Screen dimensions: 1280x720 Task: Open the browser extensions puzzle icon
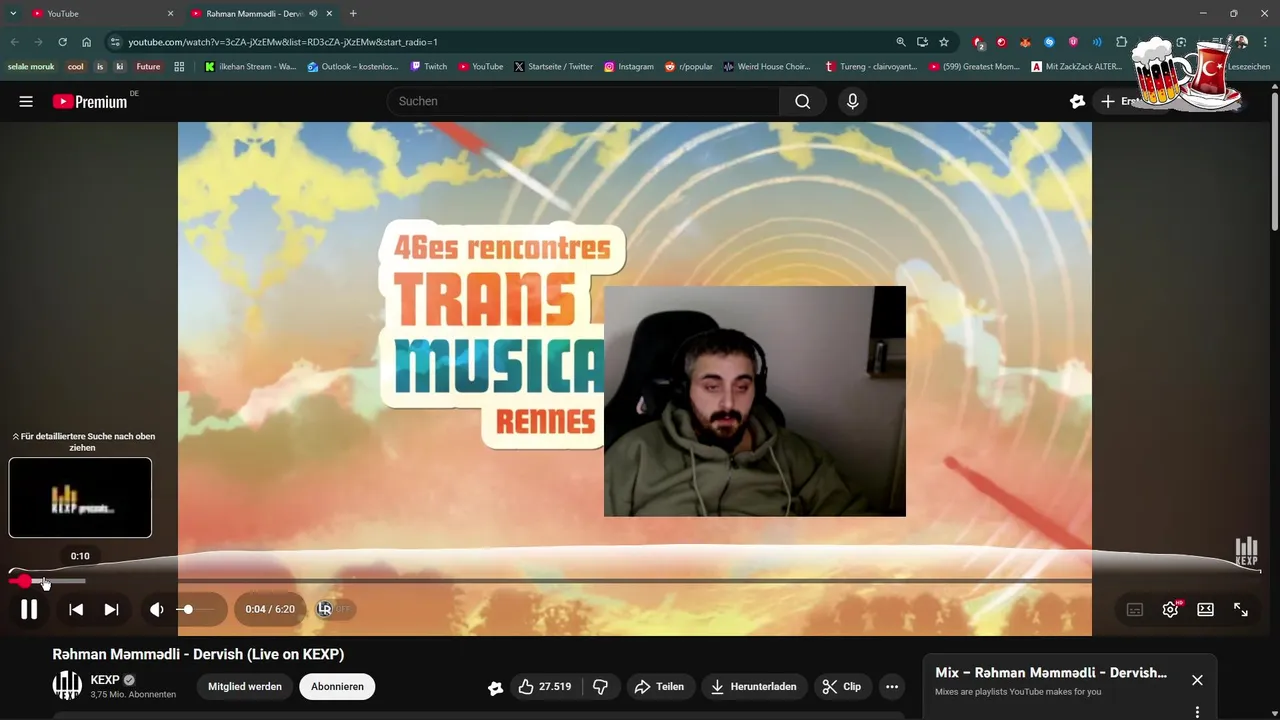(x=1121, y=42)
